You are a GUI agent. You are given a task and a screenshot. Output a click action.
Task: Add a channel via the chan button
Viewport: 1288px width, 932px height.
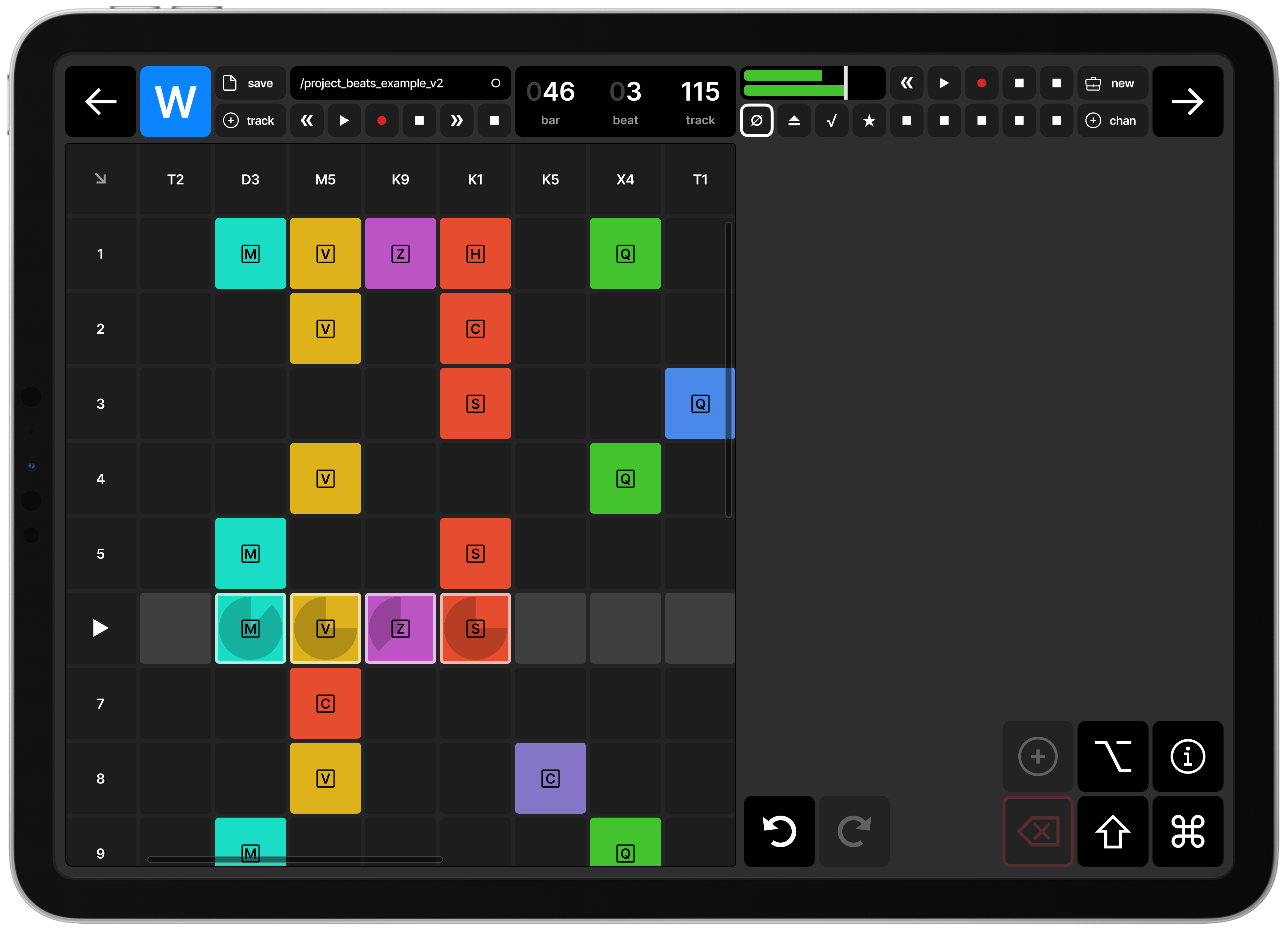click(1112, 120)
